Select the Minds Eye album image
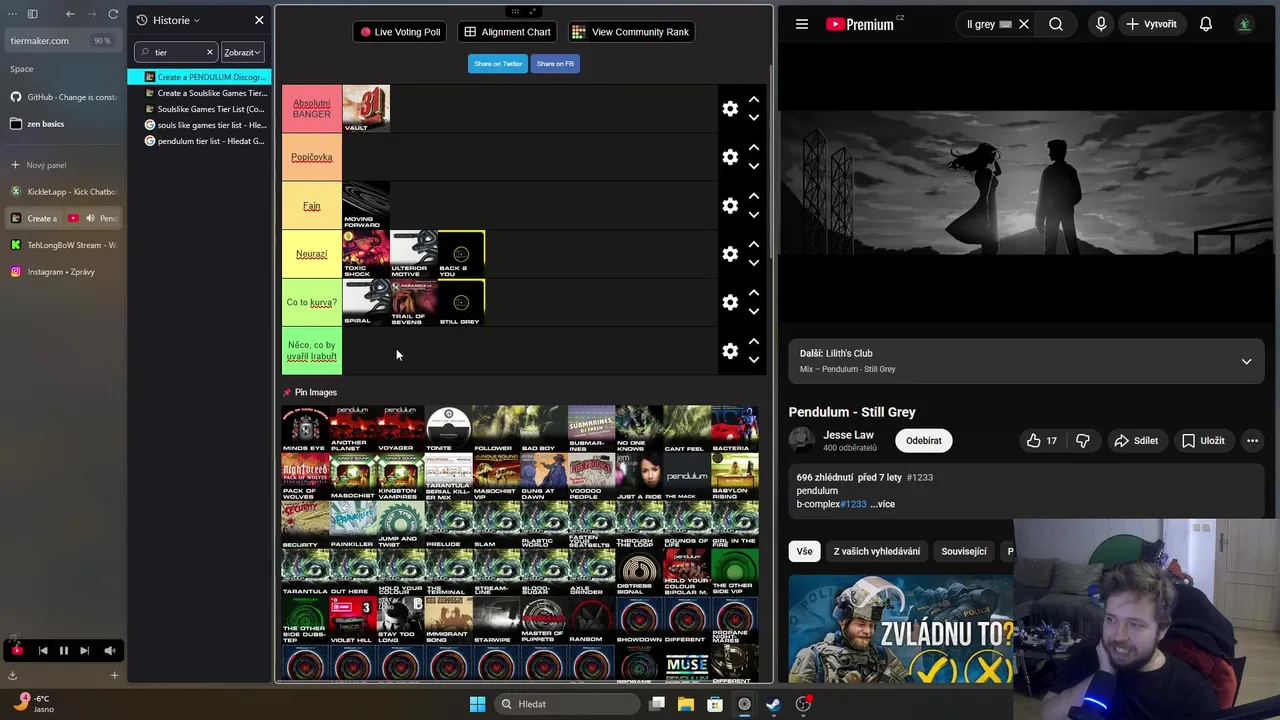1280x720 pixels. coord(305,429)
